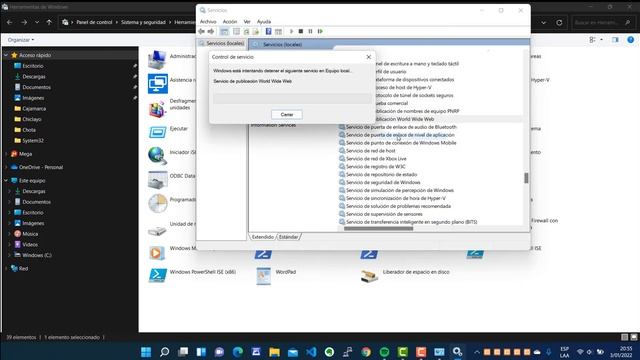Click the Start service play icon

tap(291, 31)
